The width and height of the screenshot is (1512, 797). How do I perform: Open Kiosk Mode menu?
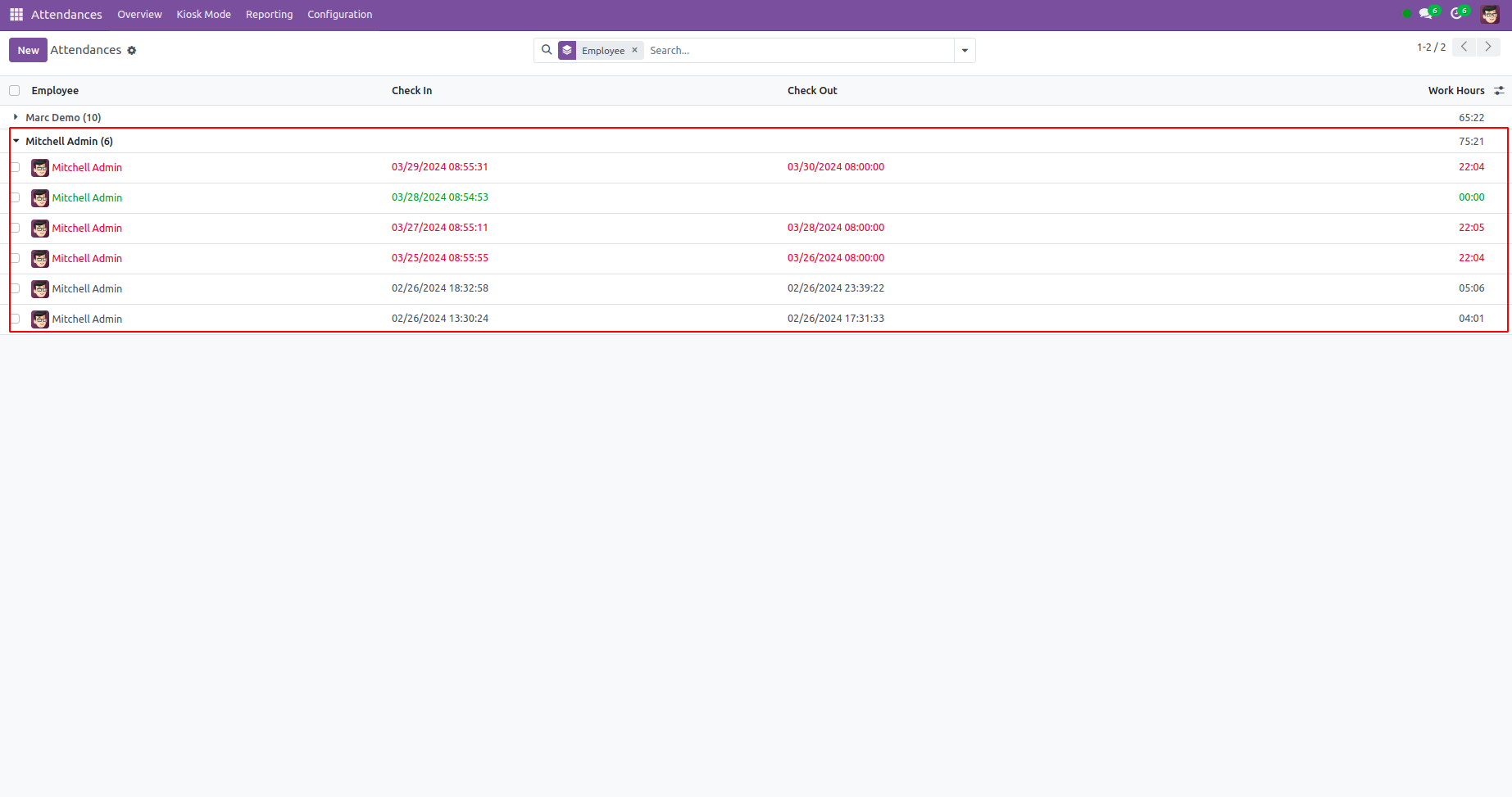click(203, 15)
